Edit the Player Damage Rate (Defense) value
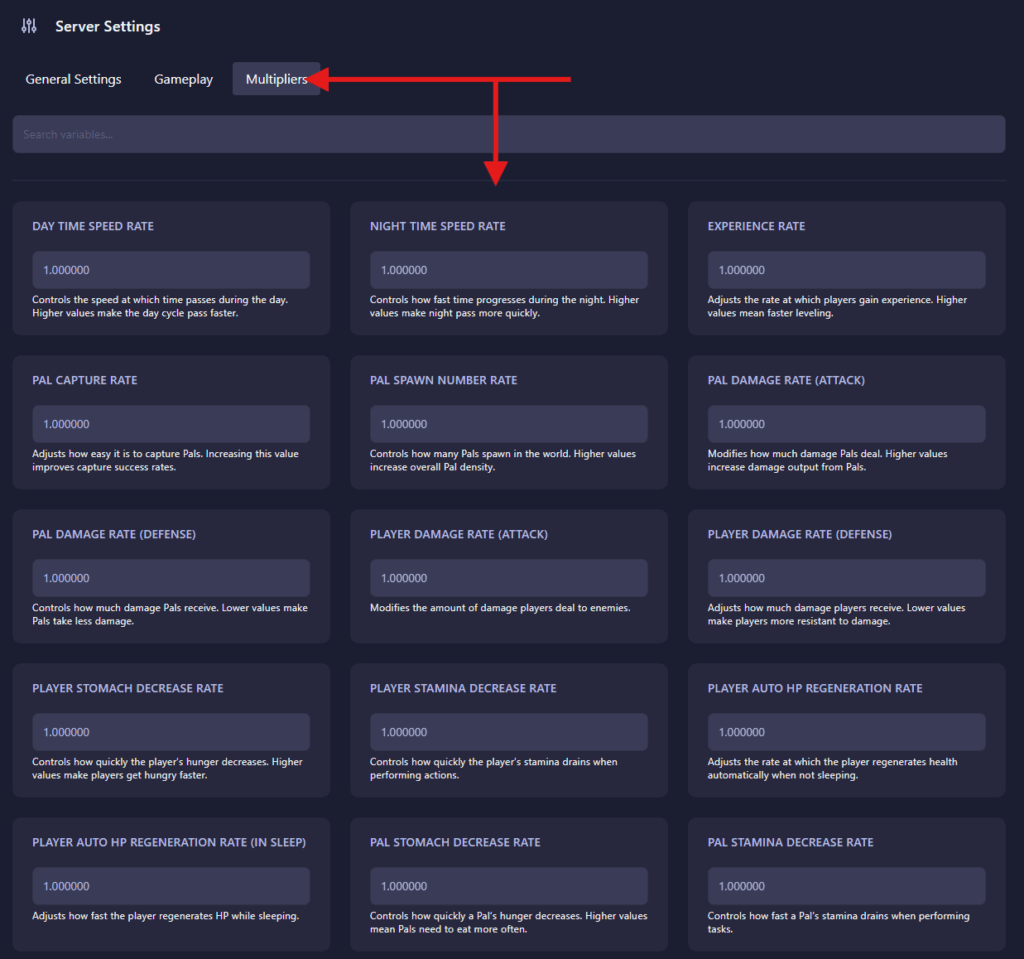1024x959 pixels. pos(846,578)
